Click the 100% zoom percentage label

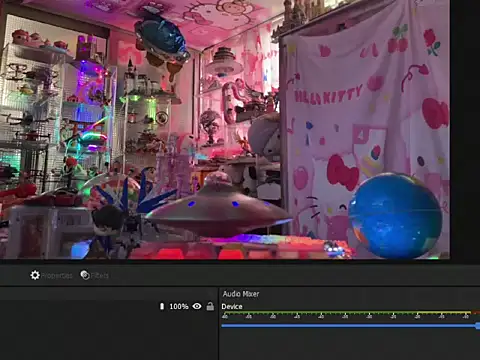pyautogui.click(x=179, y=306)
